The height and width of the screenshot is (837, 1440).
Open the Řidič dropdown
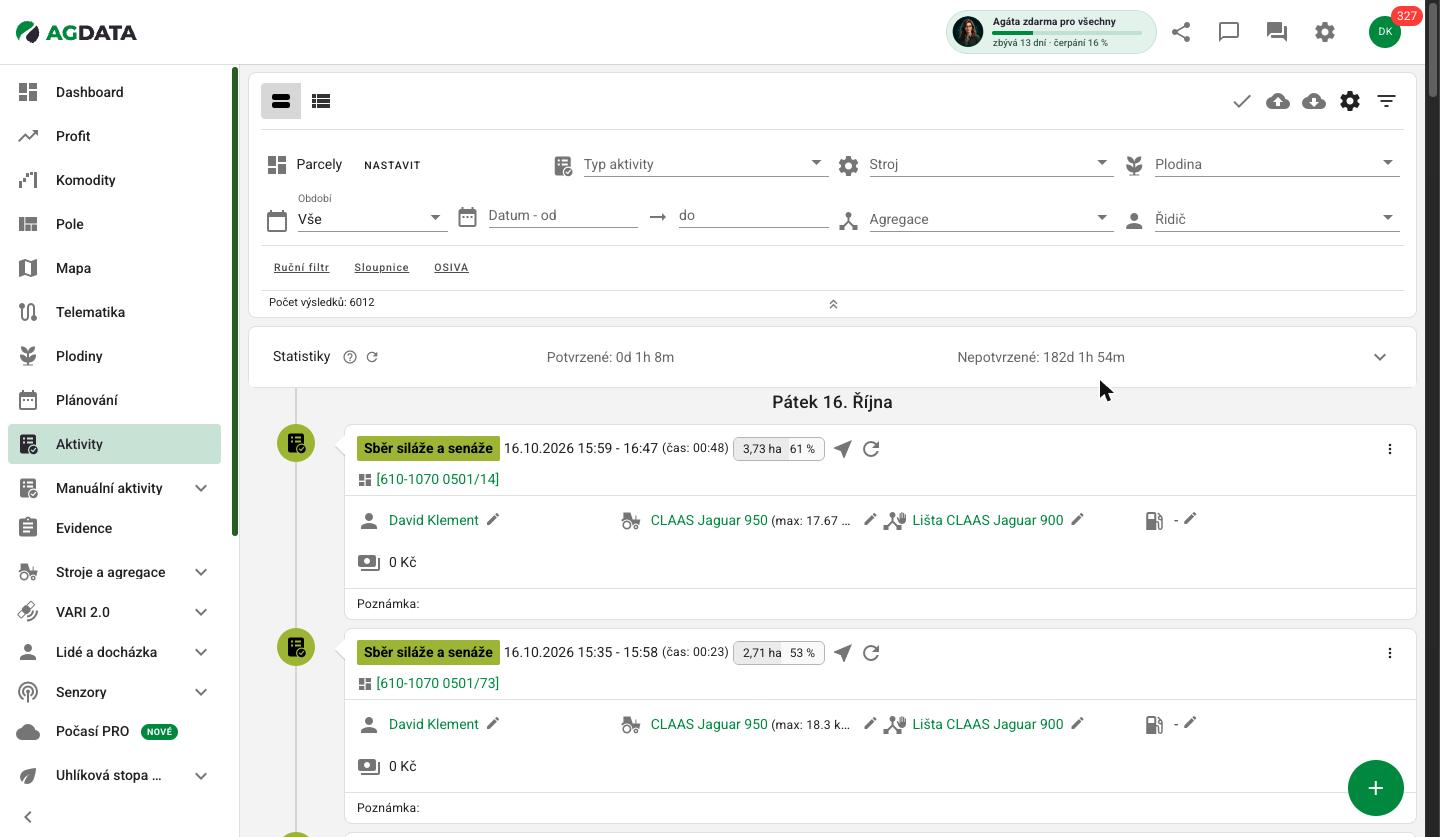[1277, 218]
